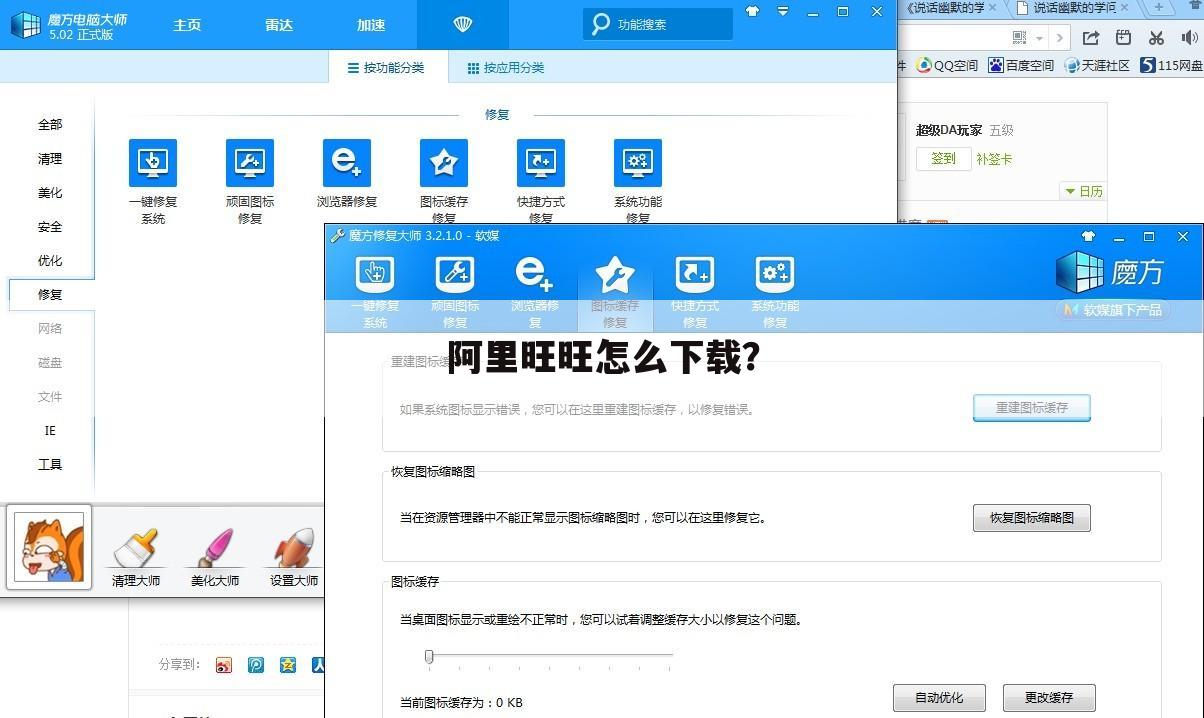Open the 天涯社区 bookmark
The image size is (1204, 718).
coord(1097,65)
